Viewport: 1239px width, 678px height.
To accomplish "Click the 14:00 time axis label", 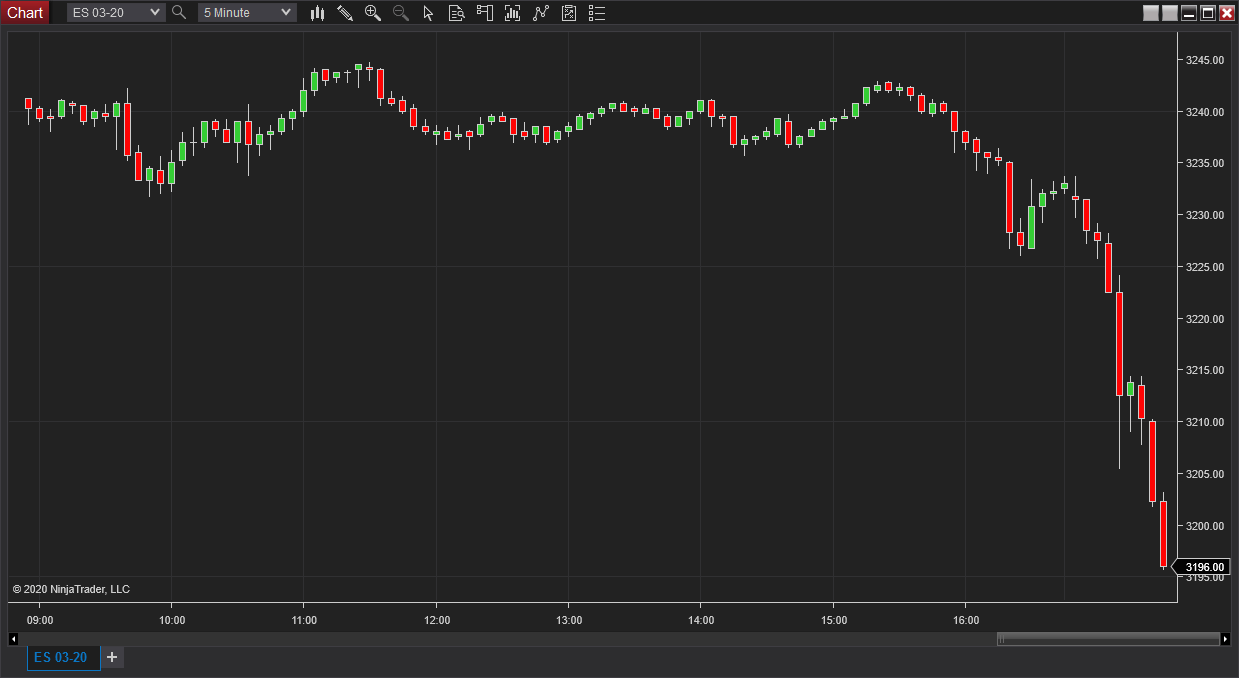I will pos(701,620).
